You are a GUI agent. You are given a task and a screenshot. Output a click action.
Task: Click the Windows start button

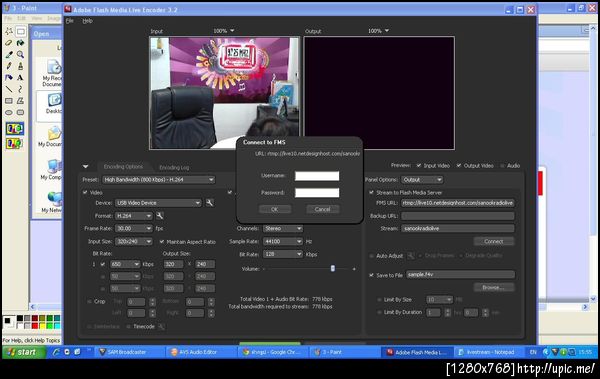click(x=24, y=352)
